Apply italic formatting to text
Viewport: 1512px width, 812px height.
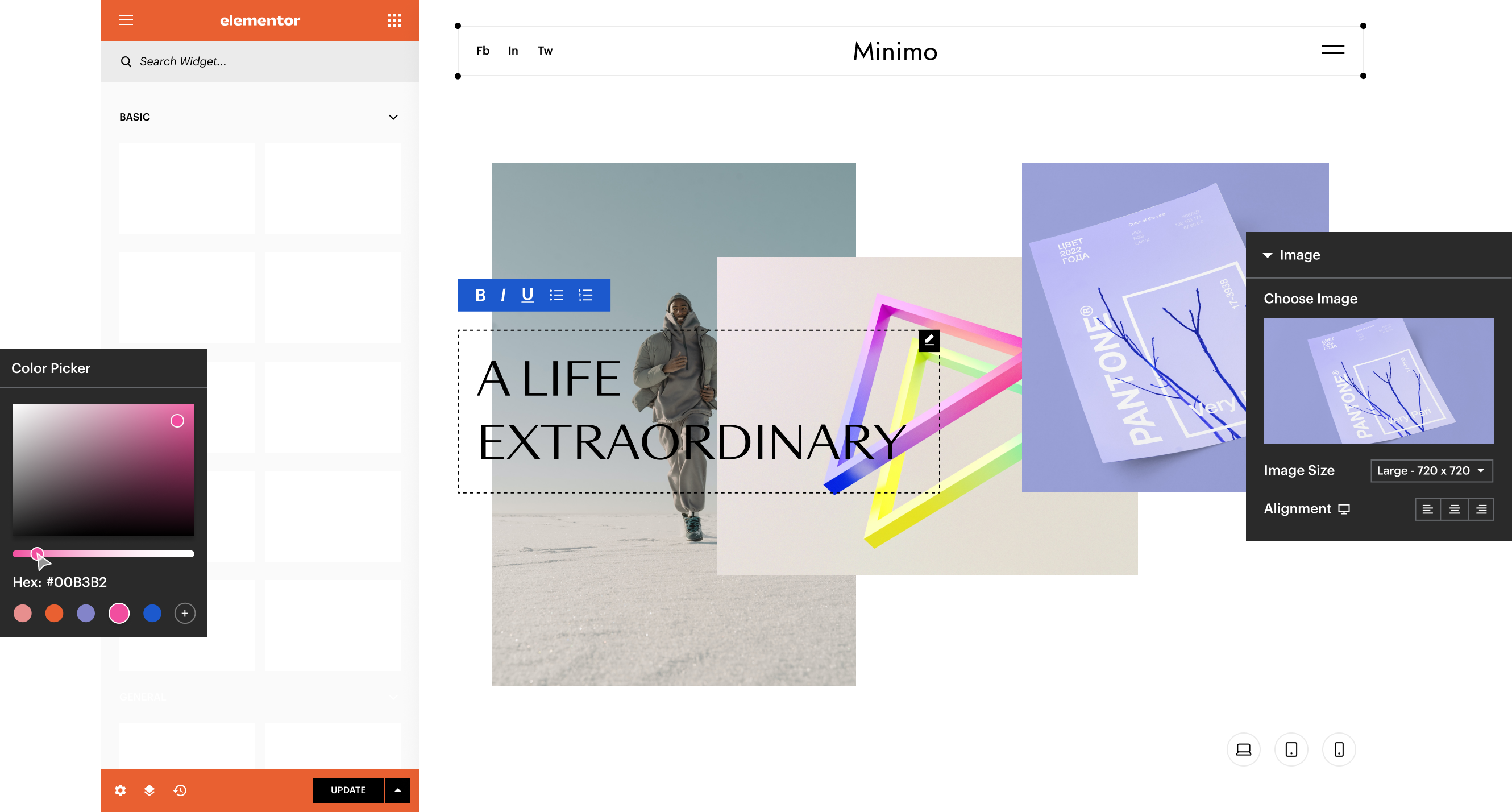pos(503,295)
